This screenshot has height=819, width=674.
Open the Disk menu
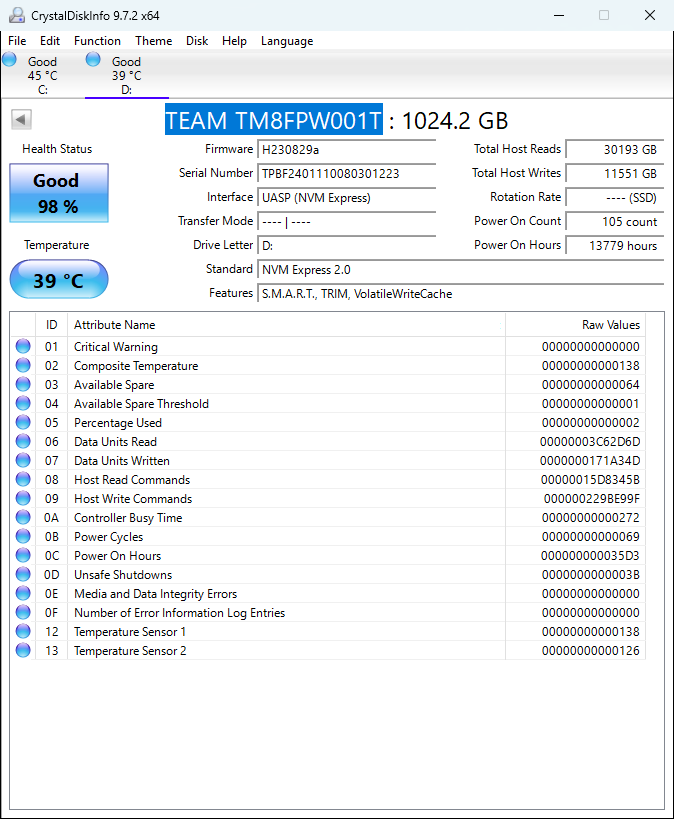tap(197, 41)
